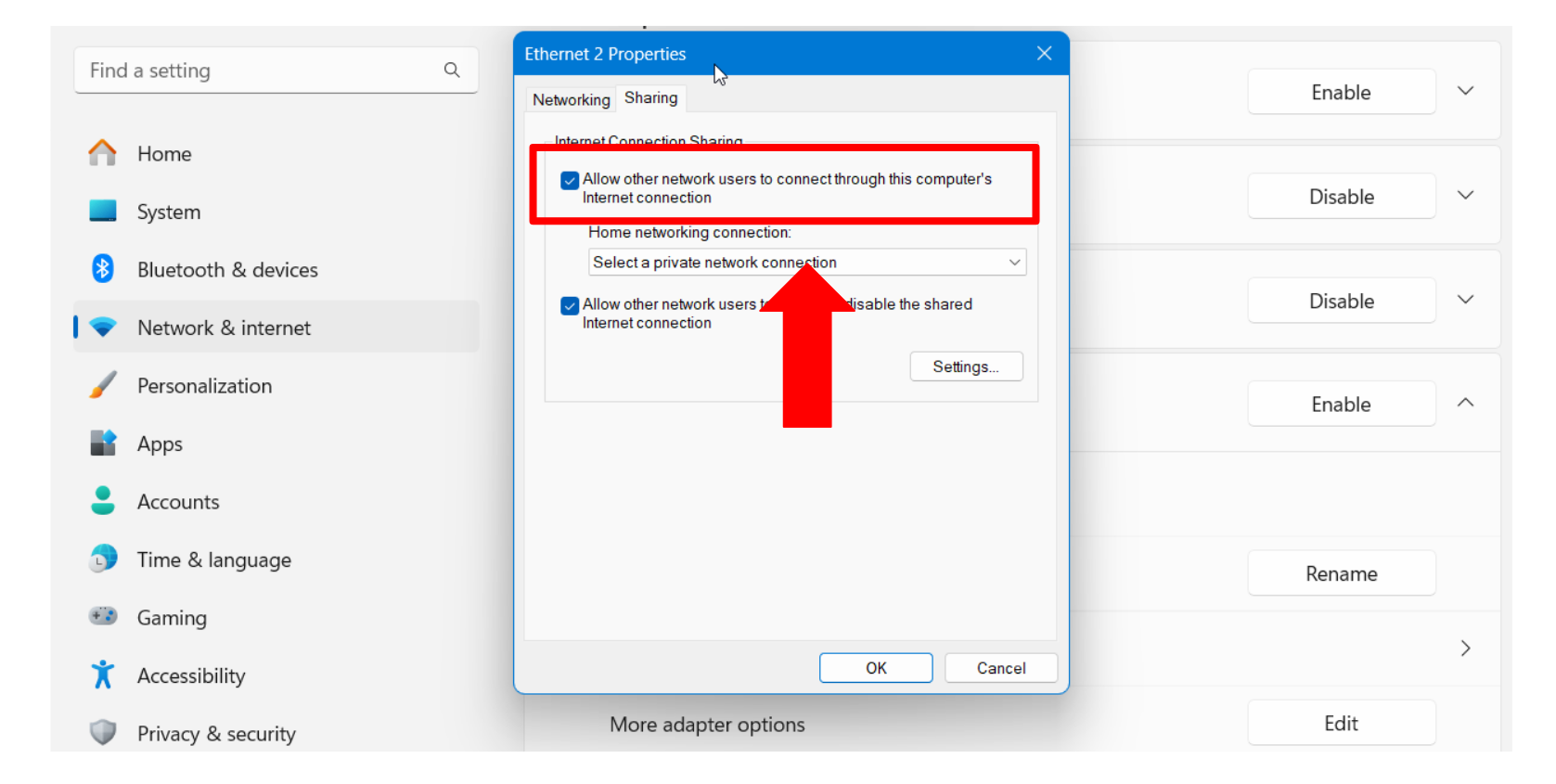Click OK in Ethernet 2 Properties
Viewport: 1556px width, 784px height.
point(876,668)
